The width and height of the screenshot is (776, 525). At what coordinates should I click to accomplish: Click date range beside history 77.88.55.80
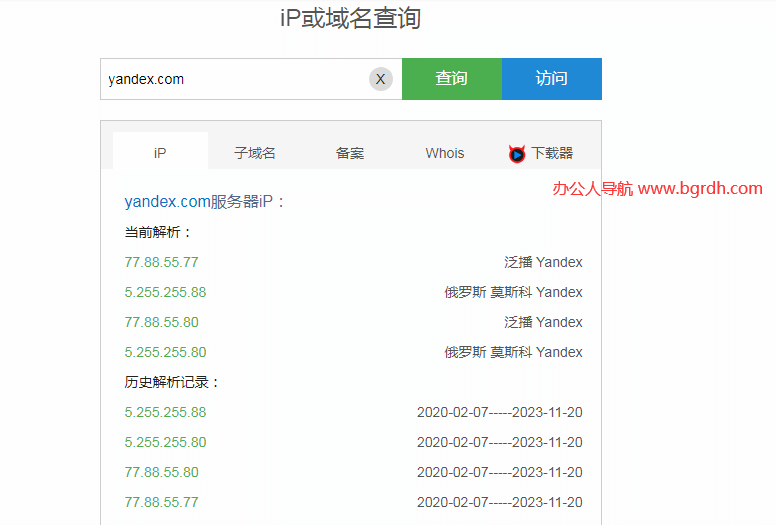coord(499,472)
